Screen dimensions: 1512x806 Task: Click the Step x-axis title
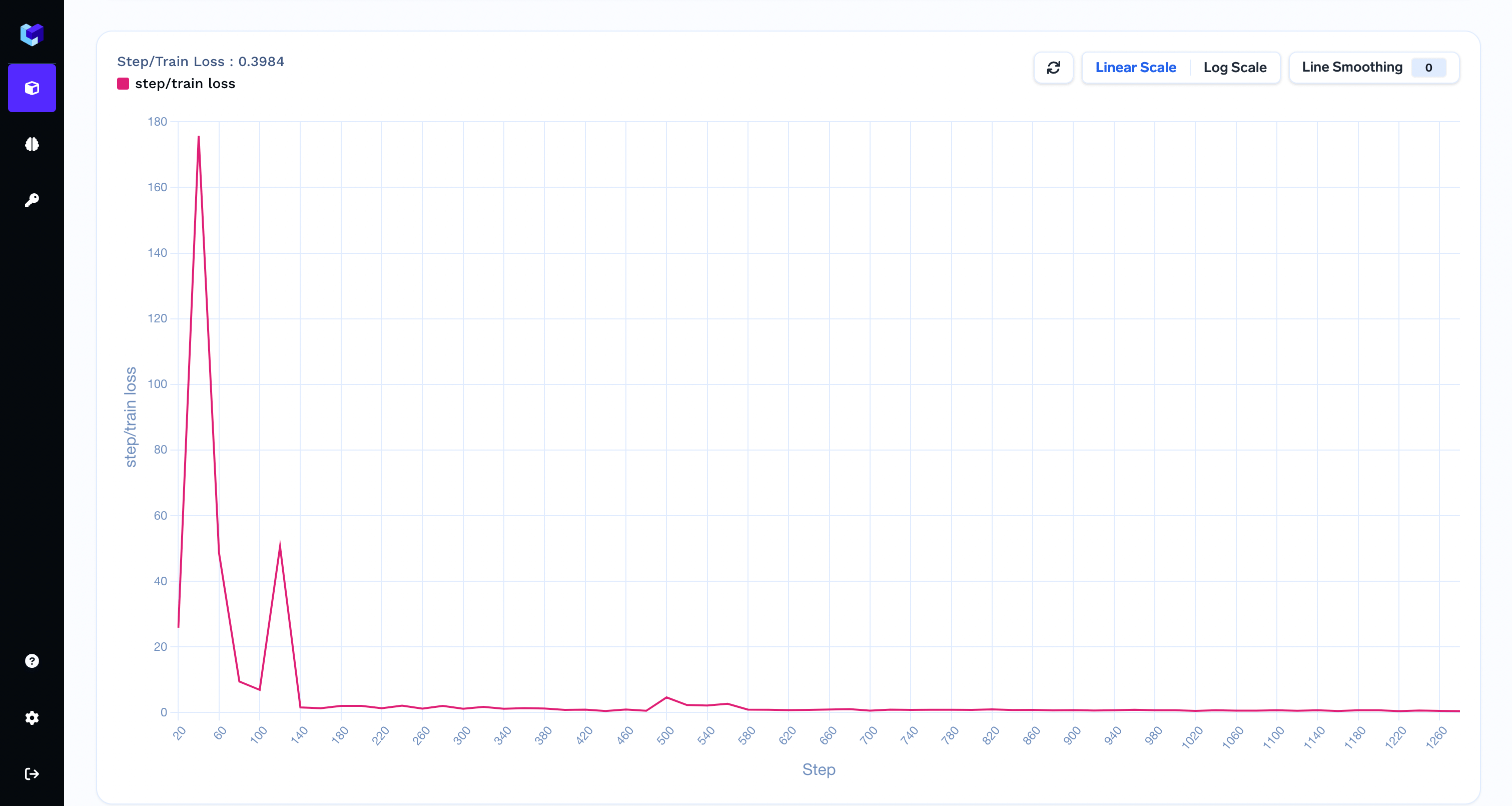(x=819, y=769)
